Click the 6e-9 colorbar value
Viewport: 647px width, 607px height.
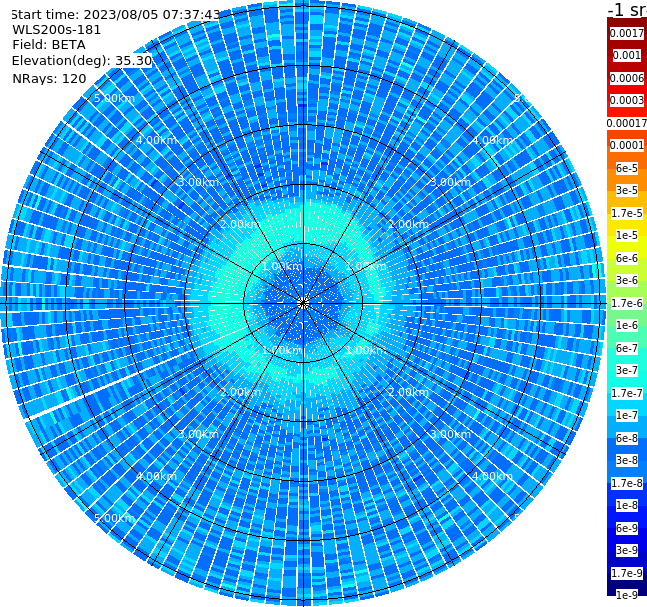tap(627, 528)
